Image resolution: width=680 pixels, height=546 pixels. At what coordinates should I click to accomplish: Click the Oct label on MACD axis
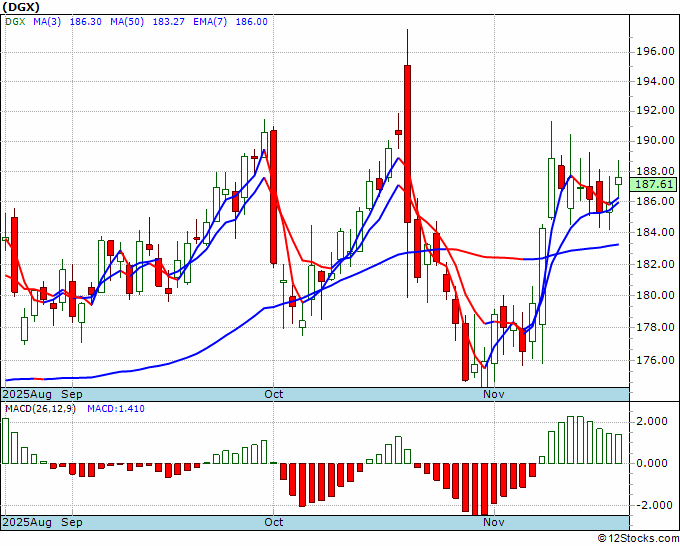[x=274, y=522]
